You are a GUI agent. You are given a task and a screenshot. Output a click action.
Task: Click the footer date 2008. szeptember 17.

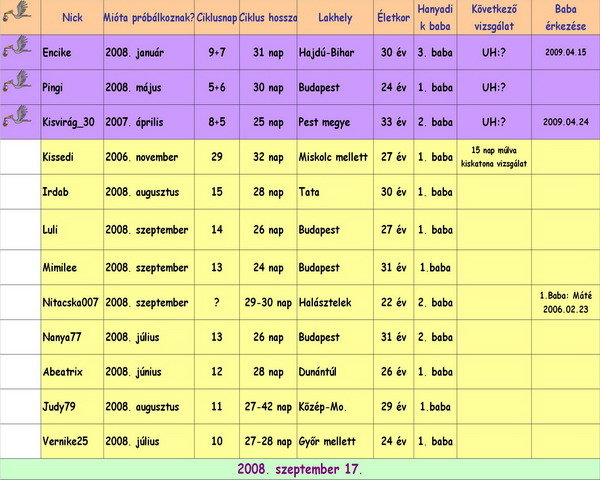(x=300, y=469)
